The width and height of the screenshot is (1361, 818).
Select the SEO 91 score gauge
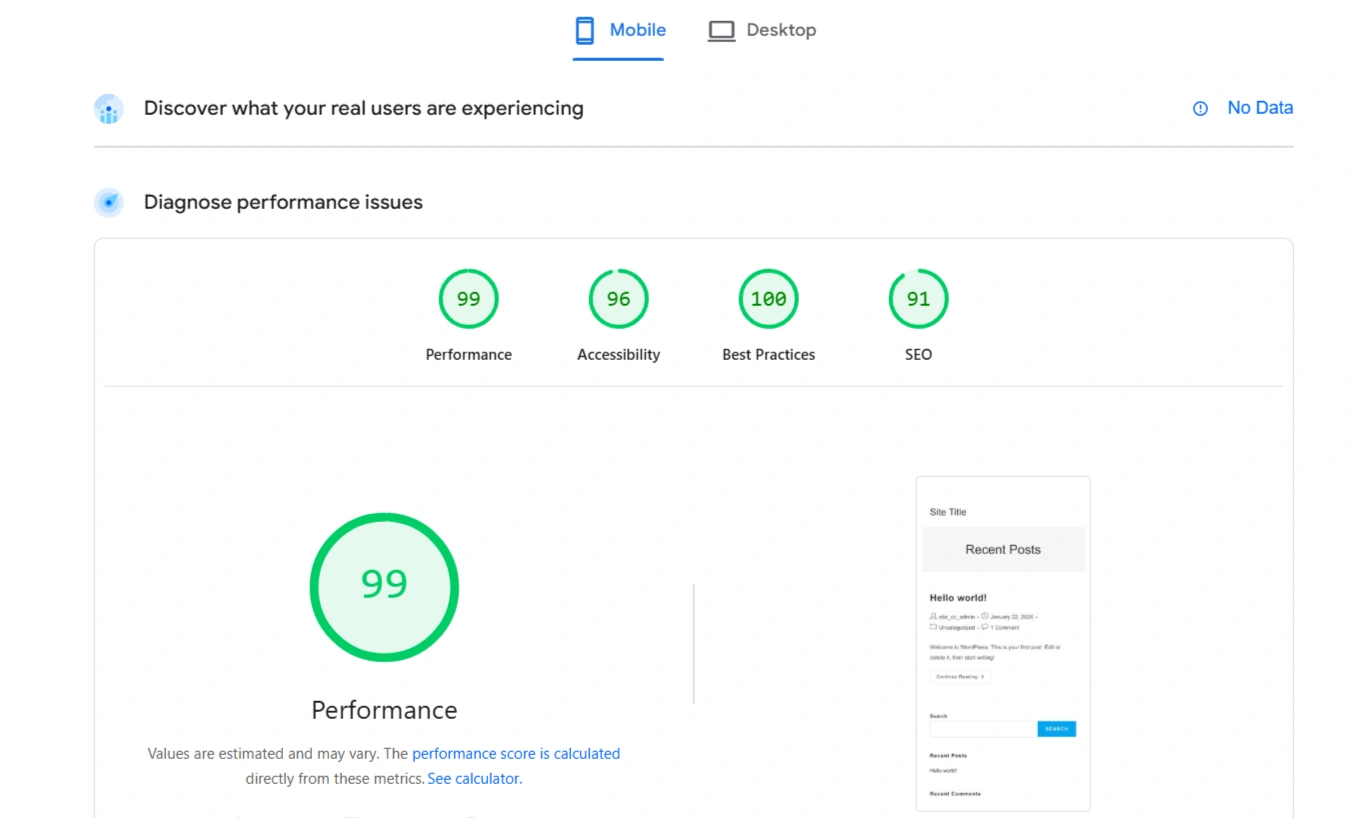[x=918, y=299]
